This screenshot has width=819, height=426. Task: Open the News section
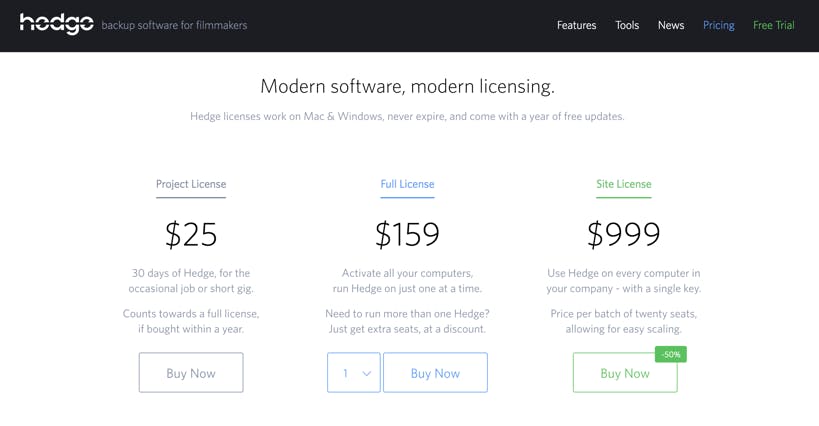click(x=671, y=25)
